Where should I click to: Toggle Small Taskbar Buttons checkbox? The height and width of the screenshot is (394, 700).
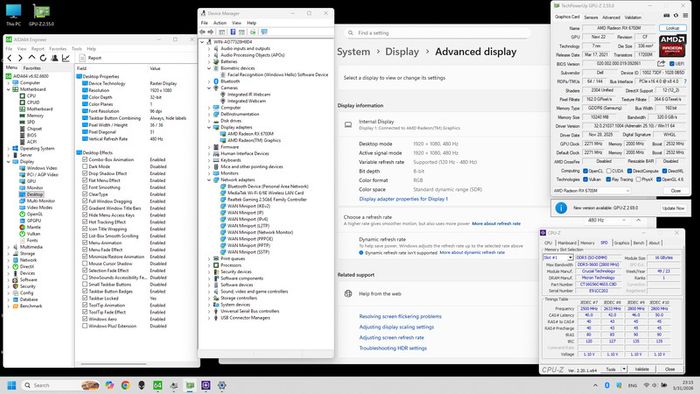tap(85, 284)
